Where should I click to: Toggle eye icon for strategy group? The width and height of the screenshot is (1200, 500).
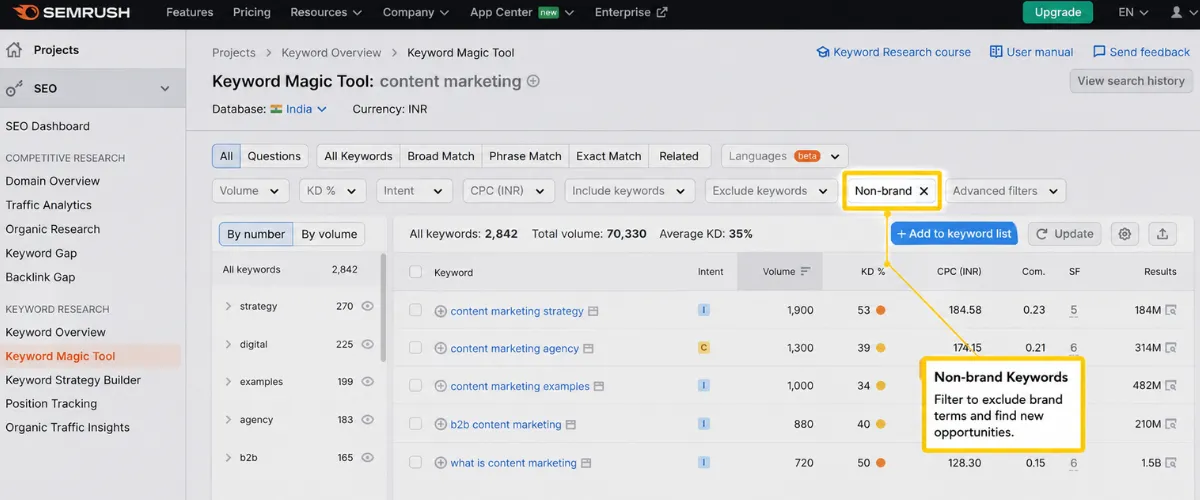(x=367, y=307)
